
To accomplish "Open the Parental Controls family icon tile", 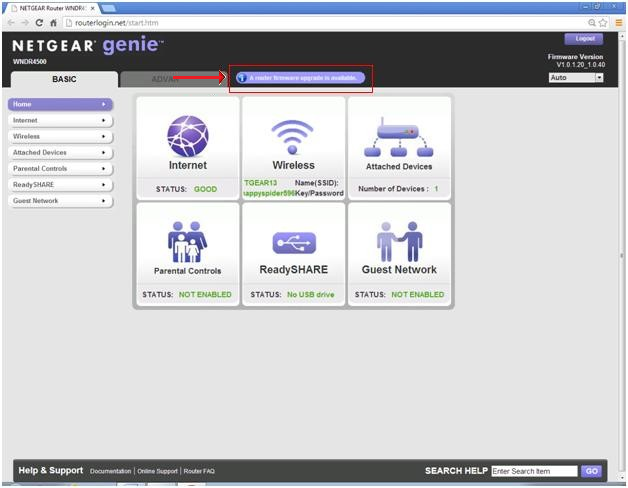I will click(x=188, y=254).
